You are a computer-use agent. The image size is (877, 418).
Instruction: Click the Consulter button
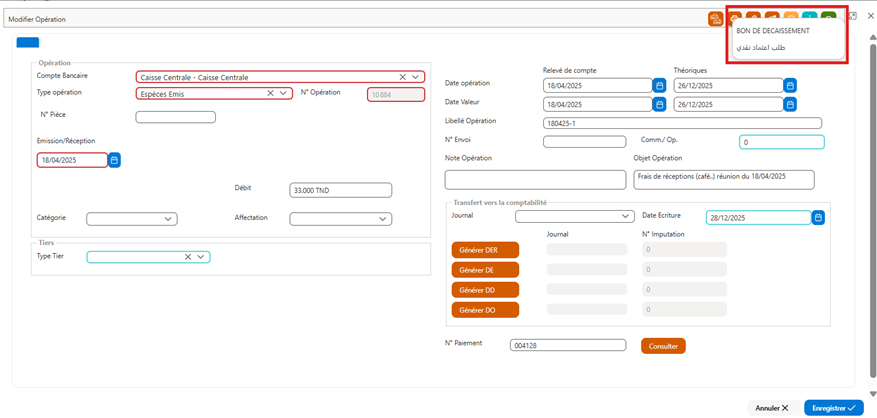(x=663, y=346)
